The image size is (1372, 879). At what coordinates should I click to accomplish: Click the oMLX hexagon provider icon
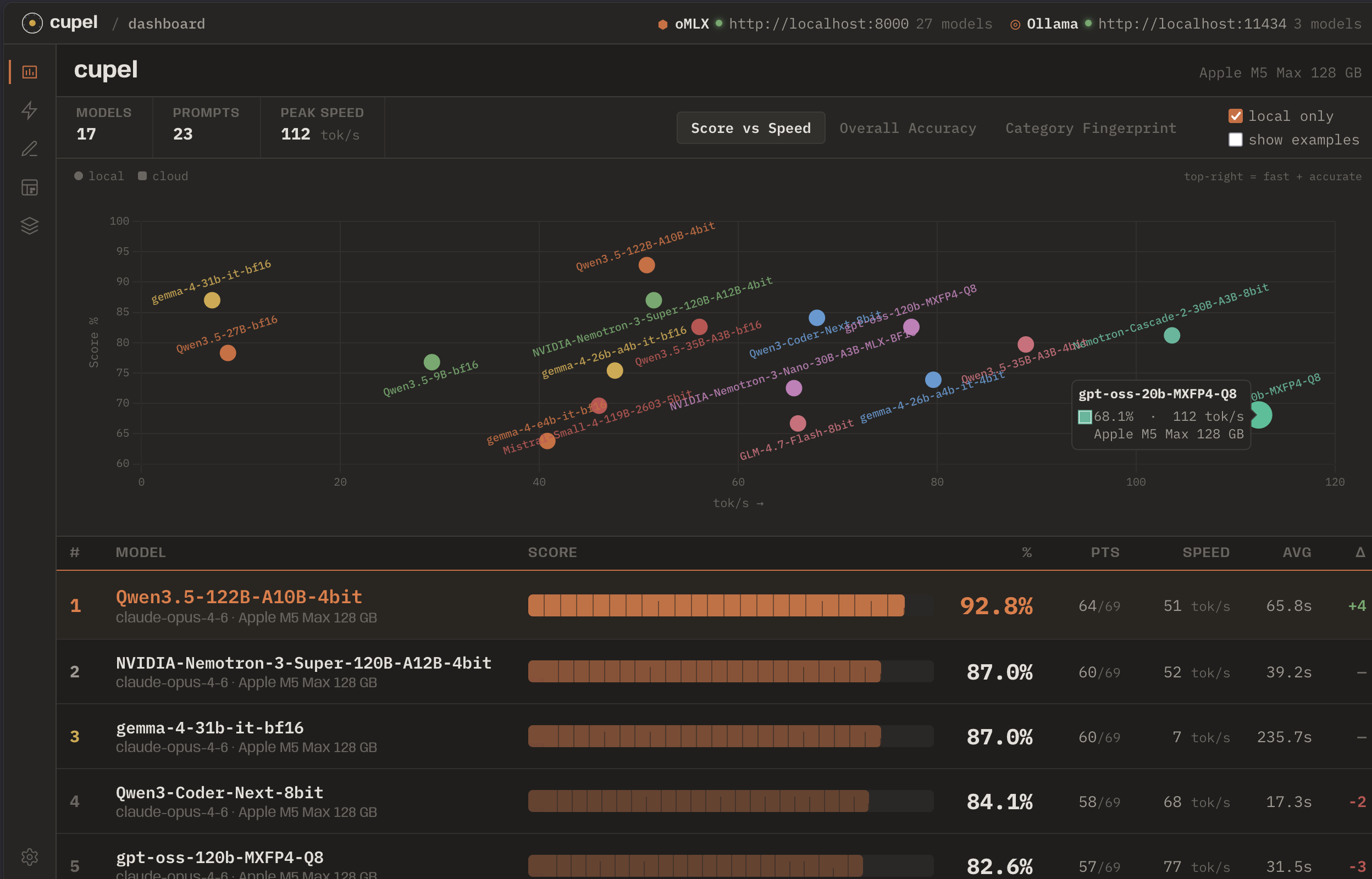tap(662, 25)
